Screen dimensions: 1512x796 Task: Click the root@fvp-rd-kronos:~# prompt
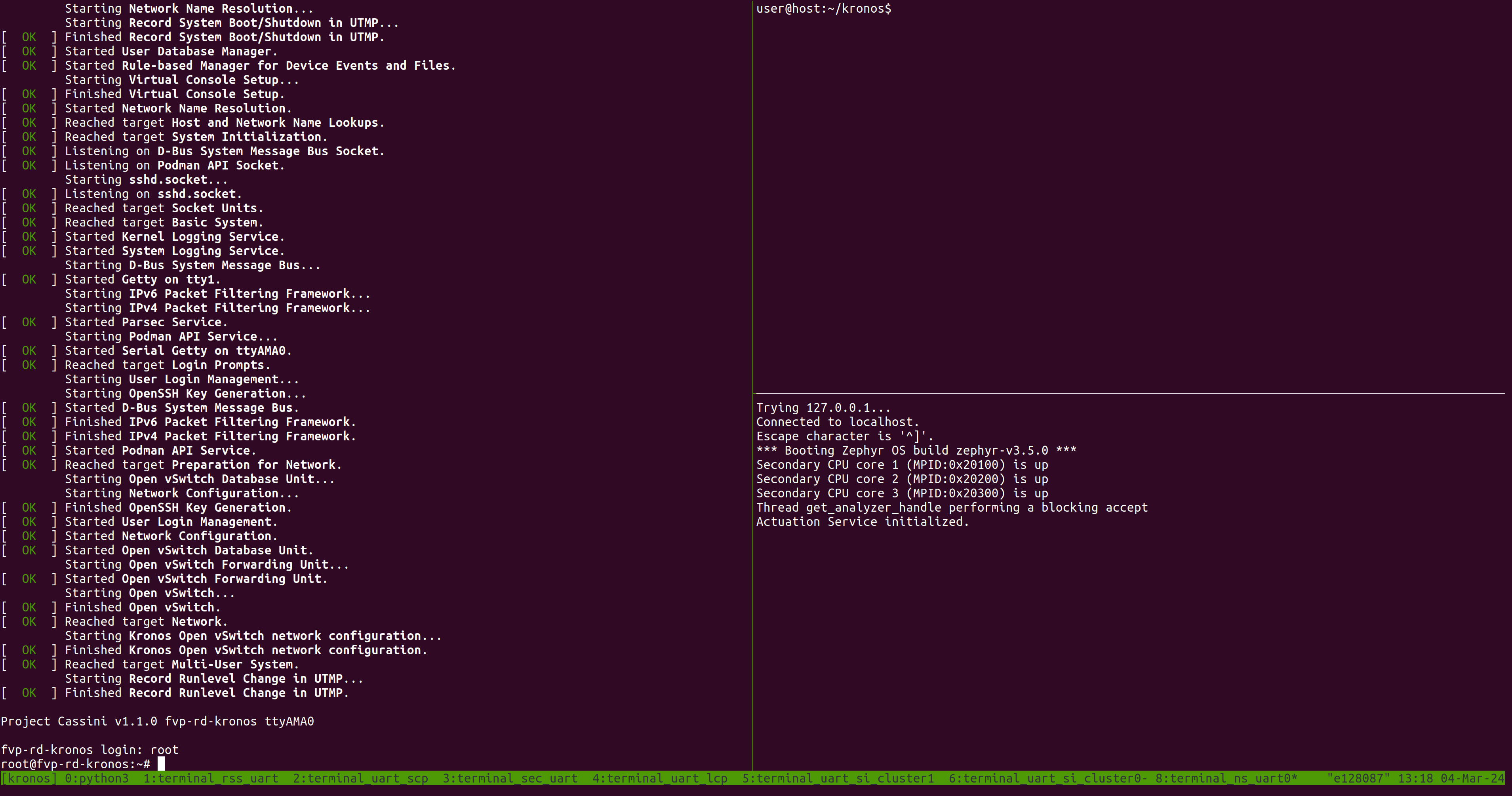(x=76, y=764)
